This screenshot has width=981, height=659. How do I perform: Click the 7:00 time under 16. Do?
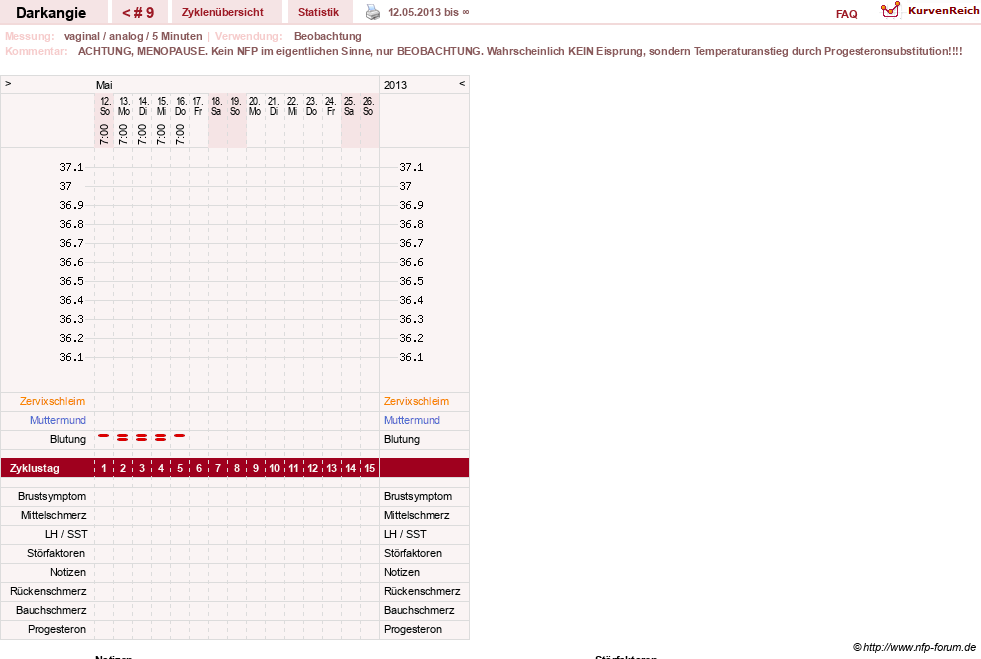180,134
